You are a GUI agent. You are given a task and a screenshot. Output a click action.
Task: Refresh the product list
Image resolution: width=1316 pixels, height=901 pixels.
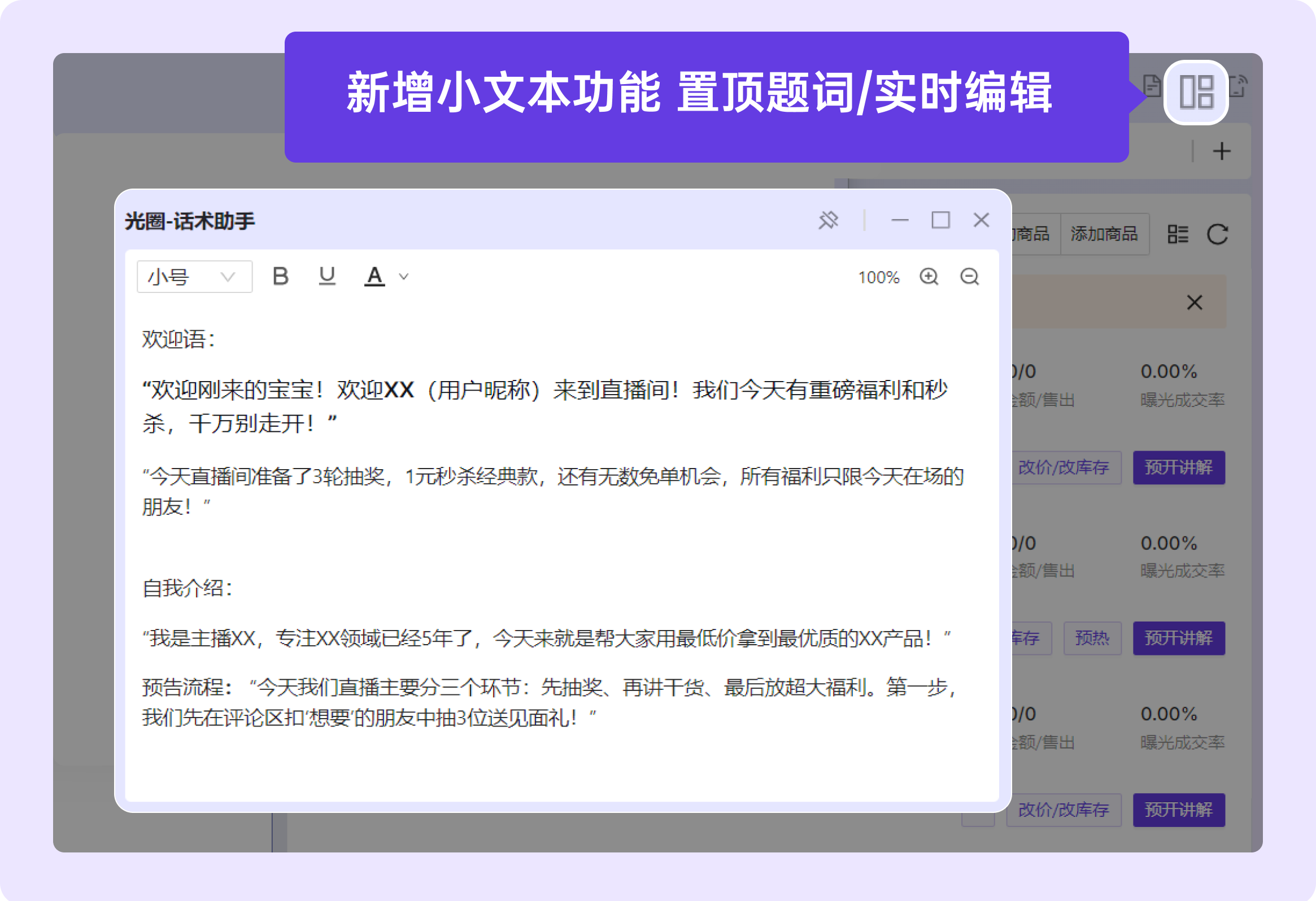tap(1217, 234)
